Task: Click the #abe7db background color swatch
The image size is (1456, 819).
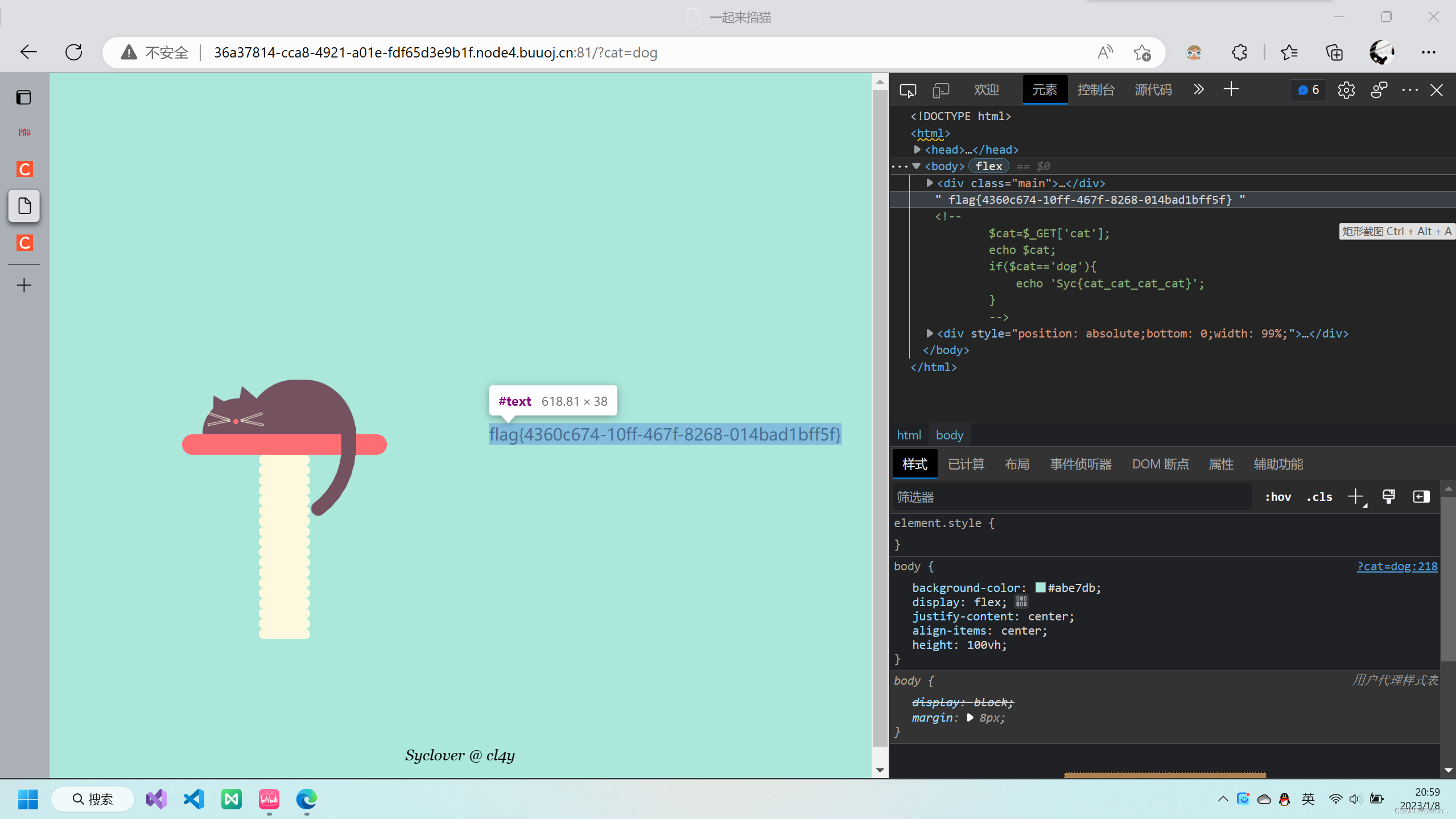Action: [1040, 587]
